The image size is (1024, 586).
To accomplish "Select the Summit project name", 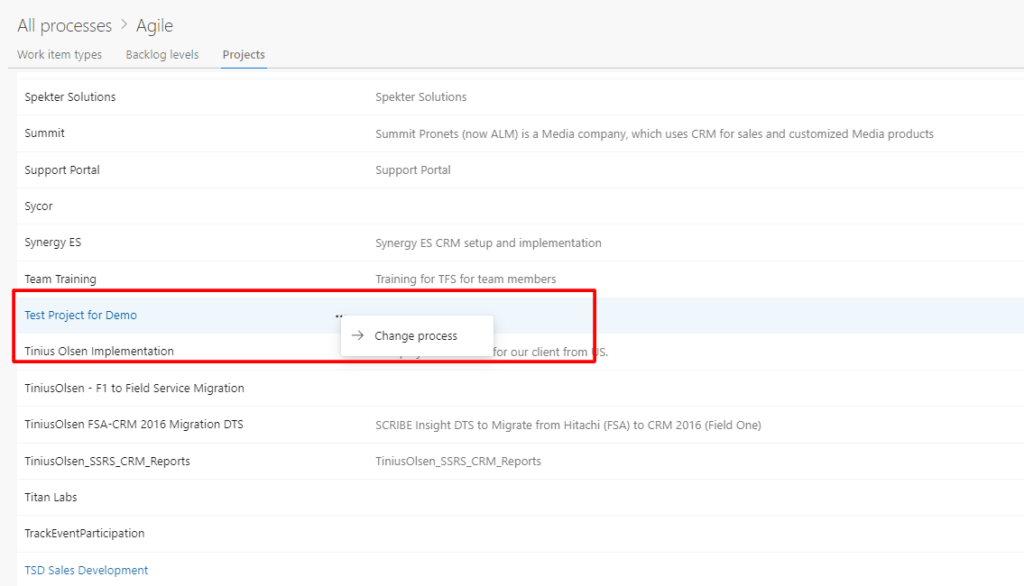I will pyautogui.click(x=44, y=133).
